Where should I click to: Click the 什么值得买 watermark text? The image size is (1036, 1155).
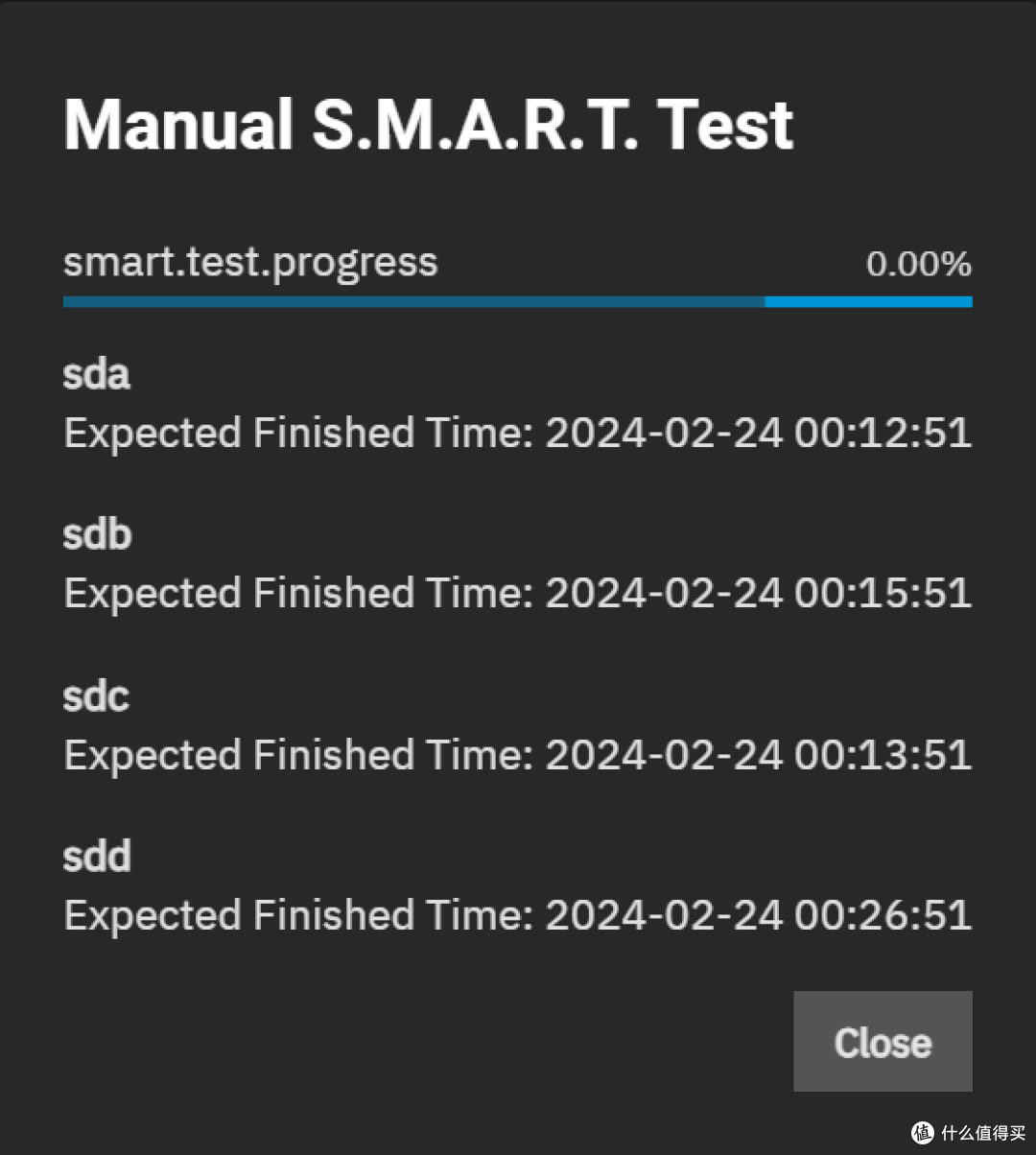click(x=983, y=1133)
